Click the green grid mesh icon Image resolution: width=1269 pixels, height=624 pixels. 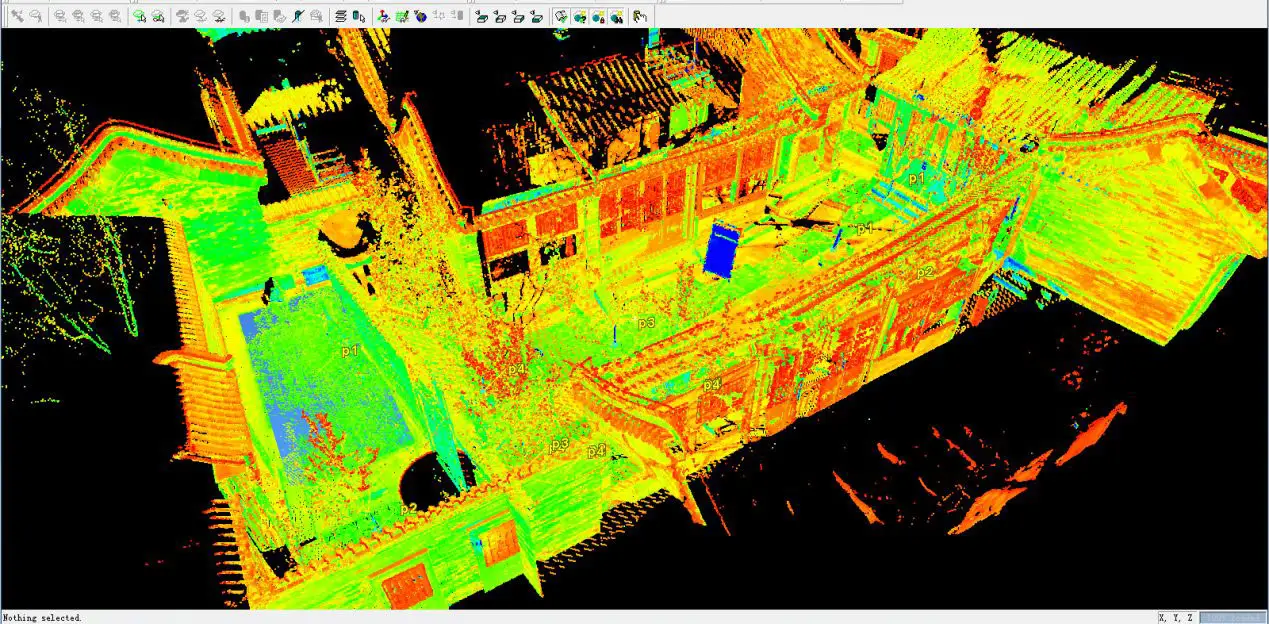(401, 16)
